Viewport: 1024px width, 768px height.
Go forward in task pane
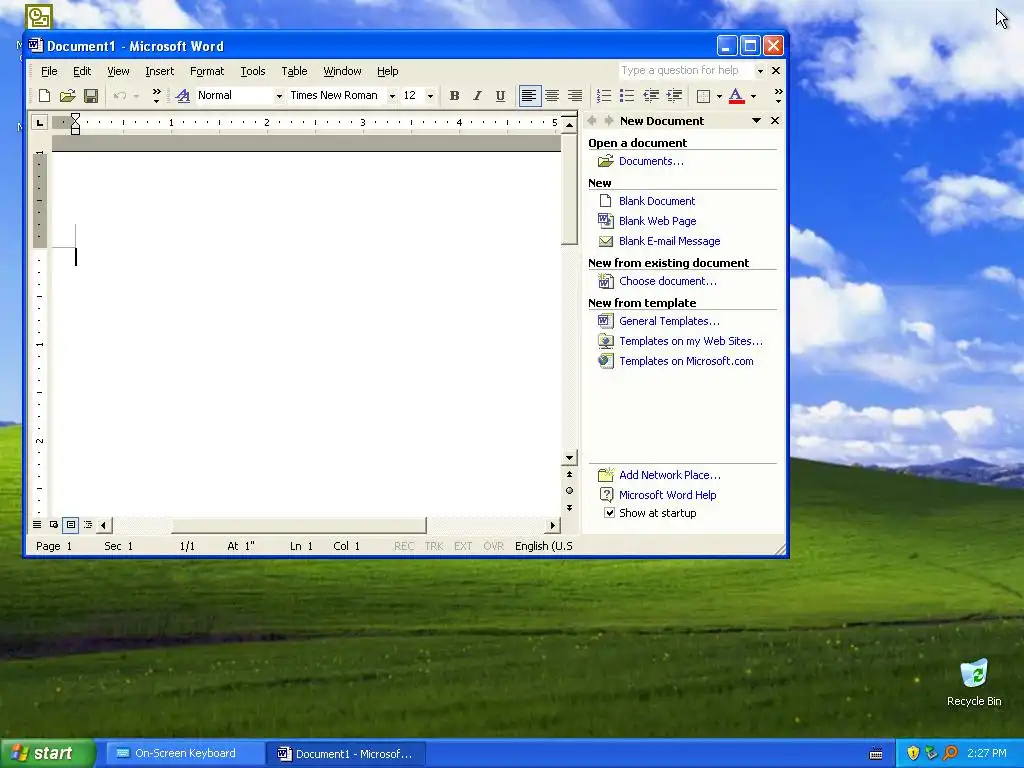pyautogui.click(x=609, y=121)
